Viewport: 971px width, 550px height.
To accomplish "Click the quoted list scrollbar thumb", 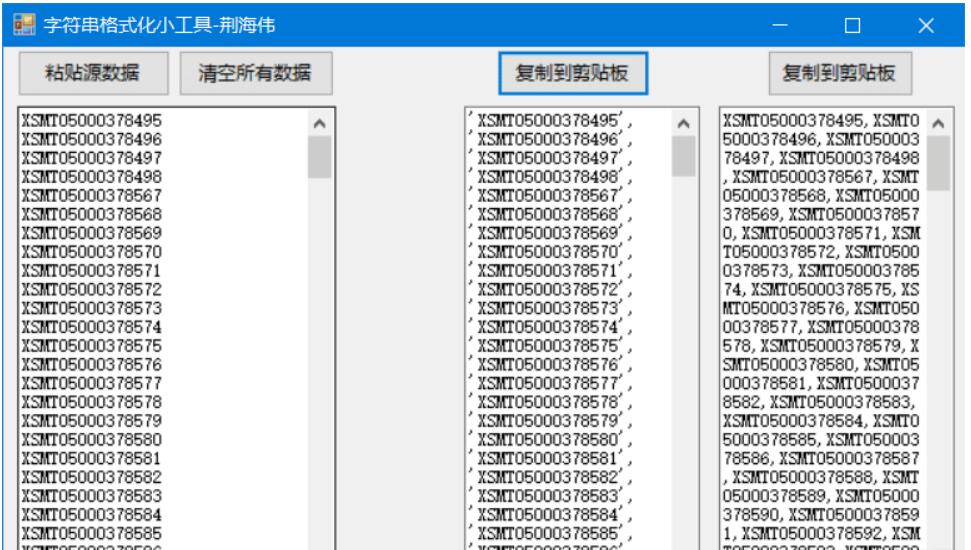I will click(x=684, y=156).
